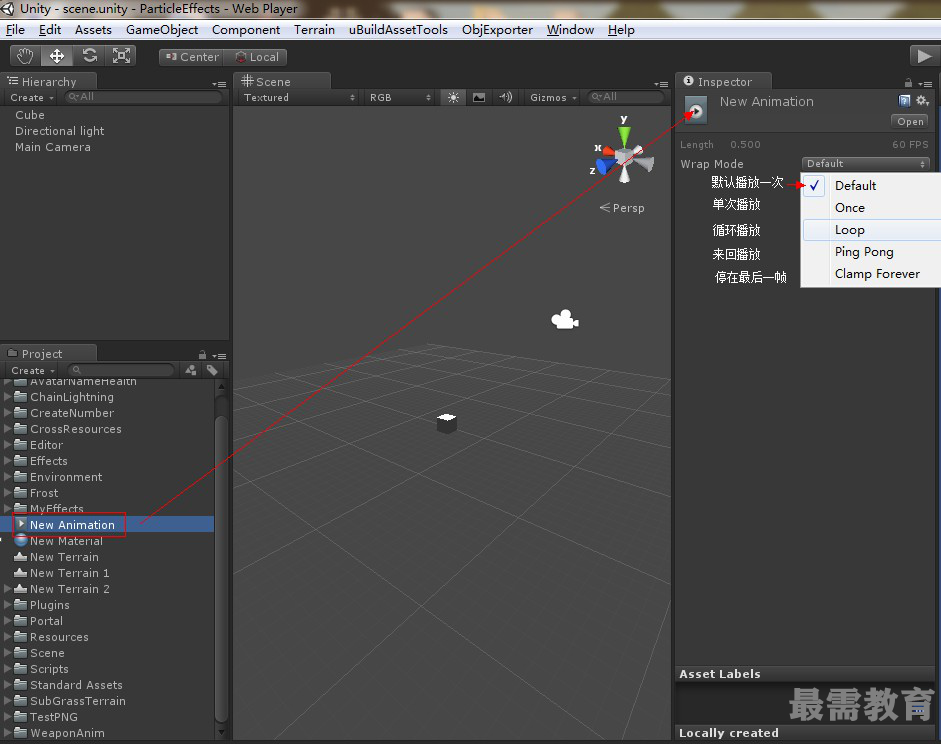
Task: Expand the Effects folder
Action: [x=7, y=461]
